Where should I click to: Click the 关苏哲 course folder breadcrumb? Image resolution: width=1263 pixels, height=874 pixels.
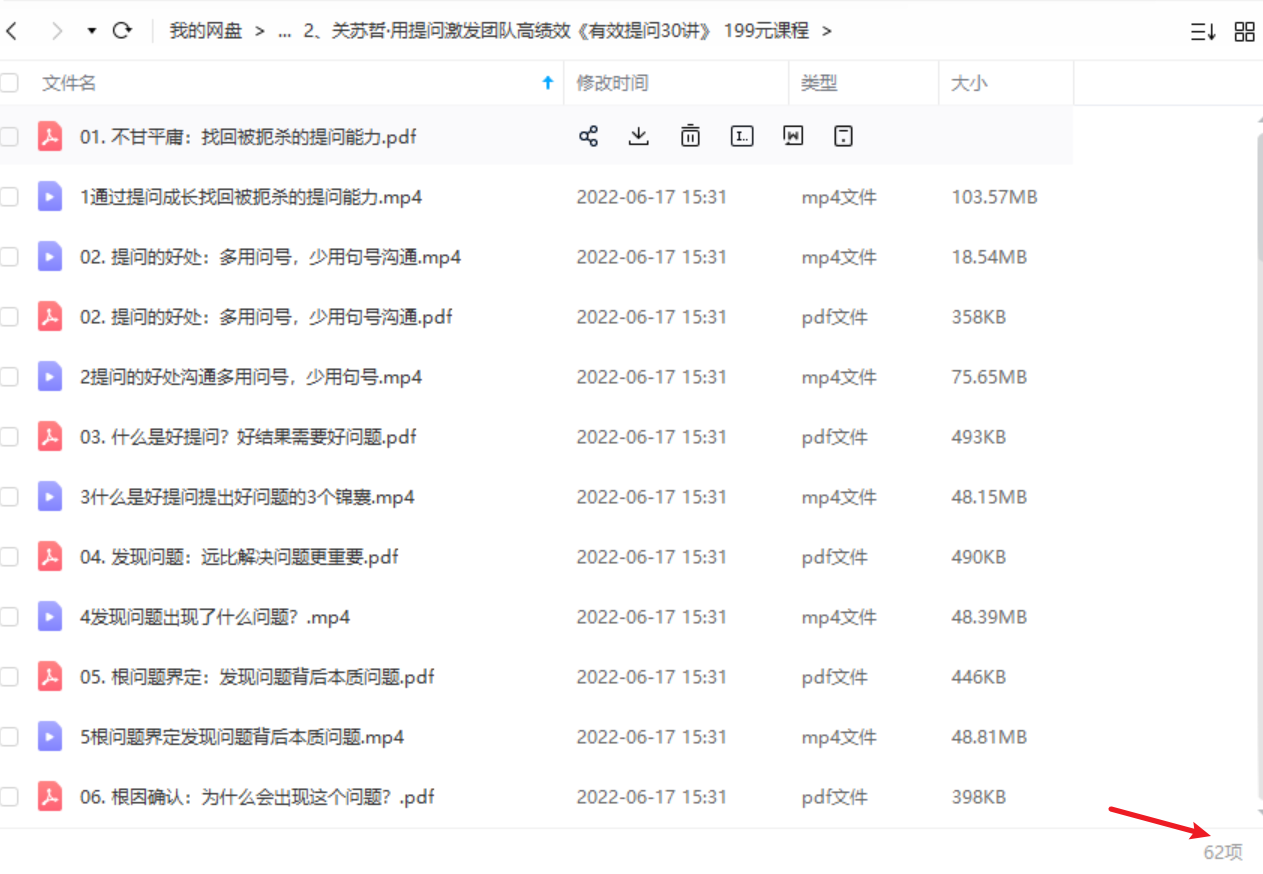pos(556,31)
